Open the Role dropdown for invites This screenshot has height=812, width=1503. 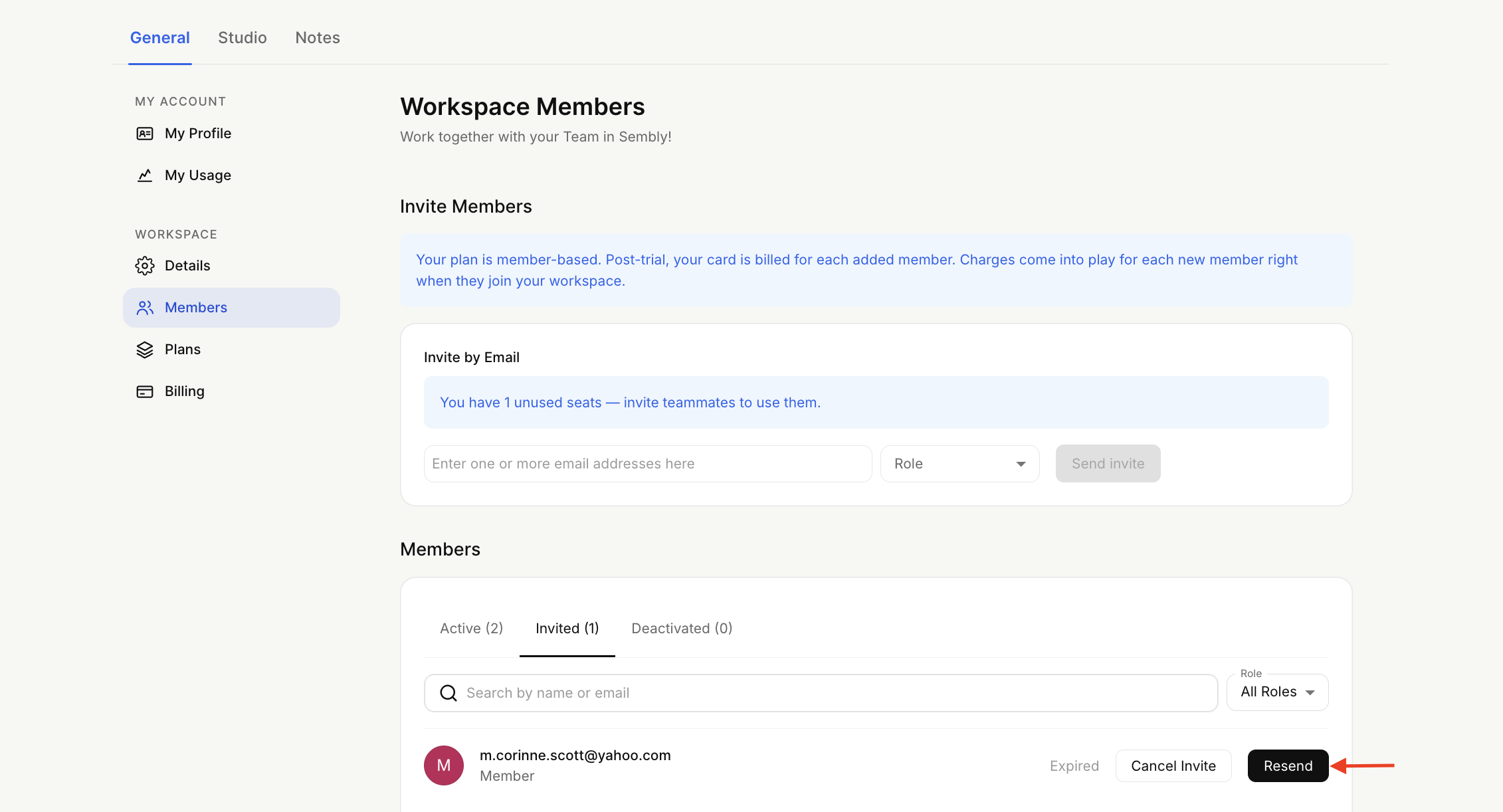[x=959, y=464]
